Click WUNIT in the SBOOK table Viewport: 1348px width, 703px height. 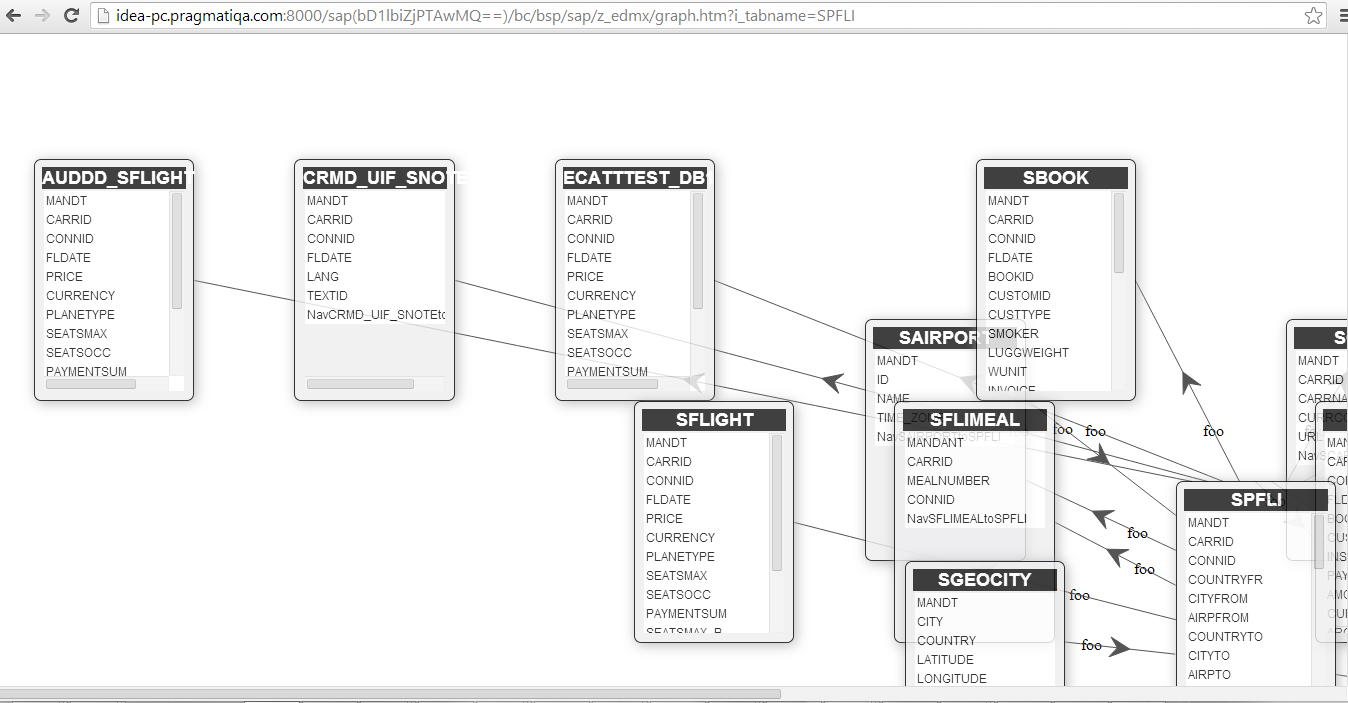tap(1007, 372)
